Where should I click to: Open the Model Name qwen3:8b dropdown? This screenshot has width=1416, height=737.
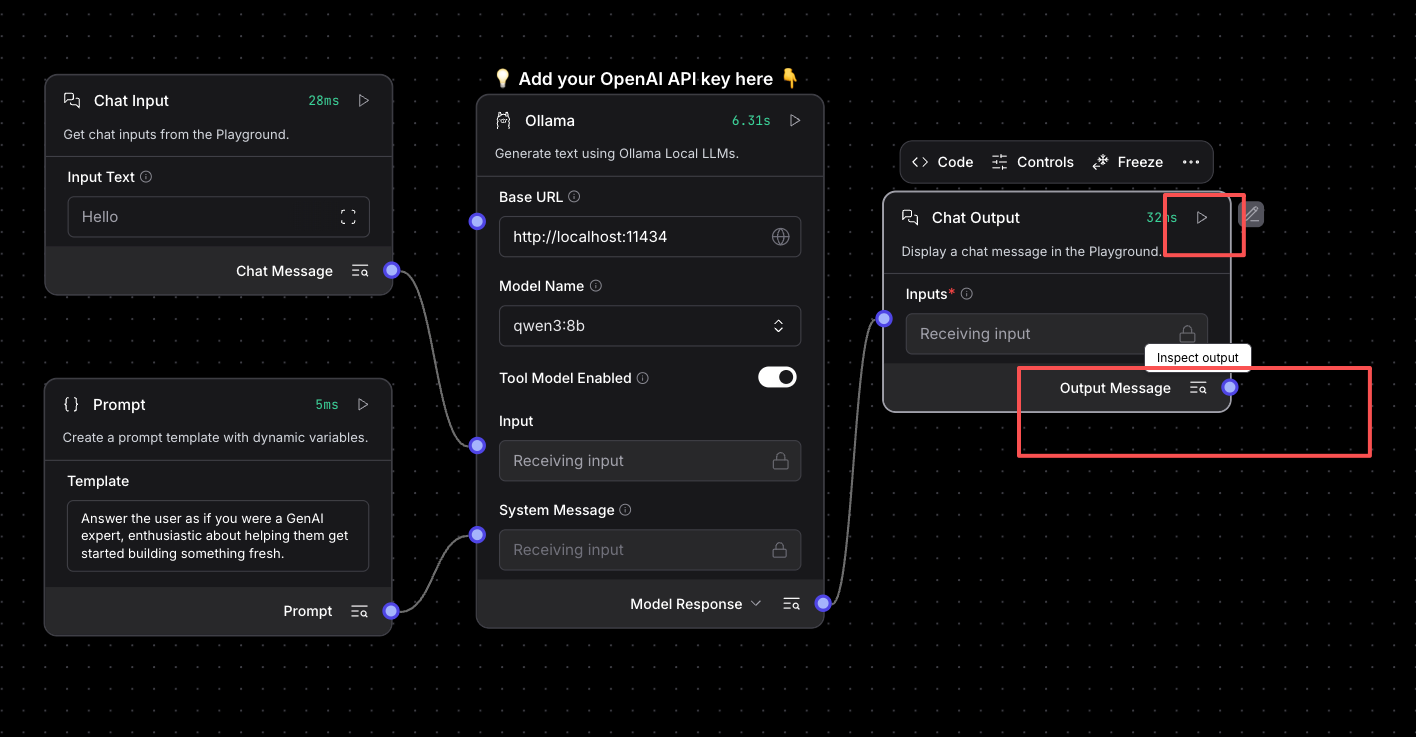[649, 326]
